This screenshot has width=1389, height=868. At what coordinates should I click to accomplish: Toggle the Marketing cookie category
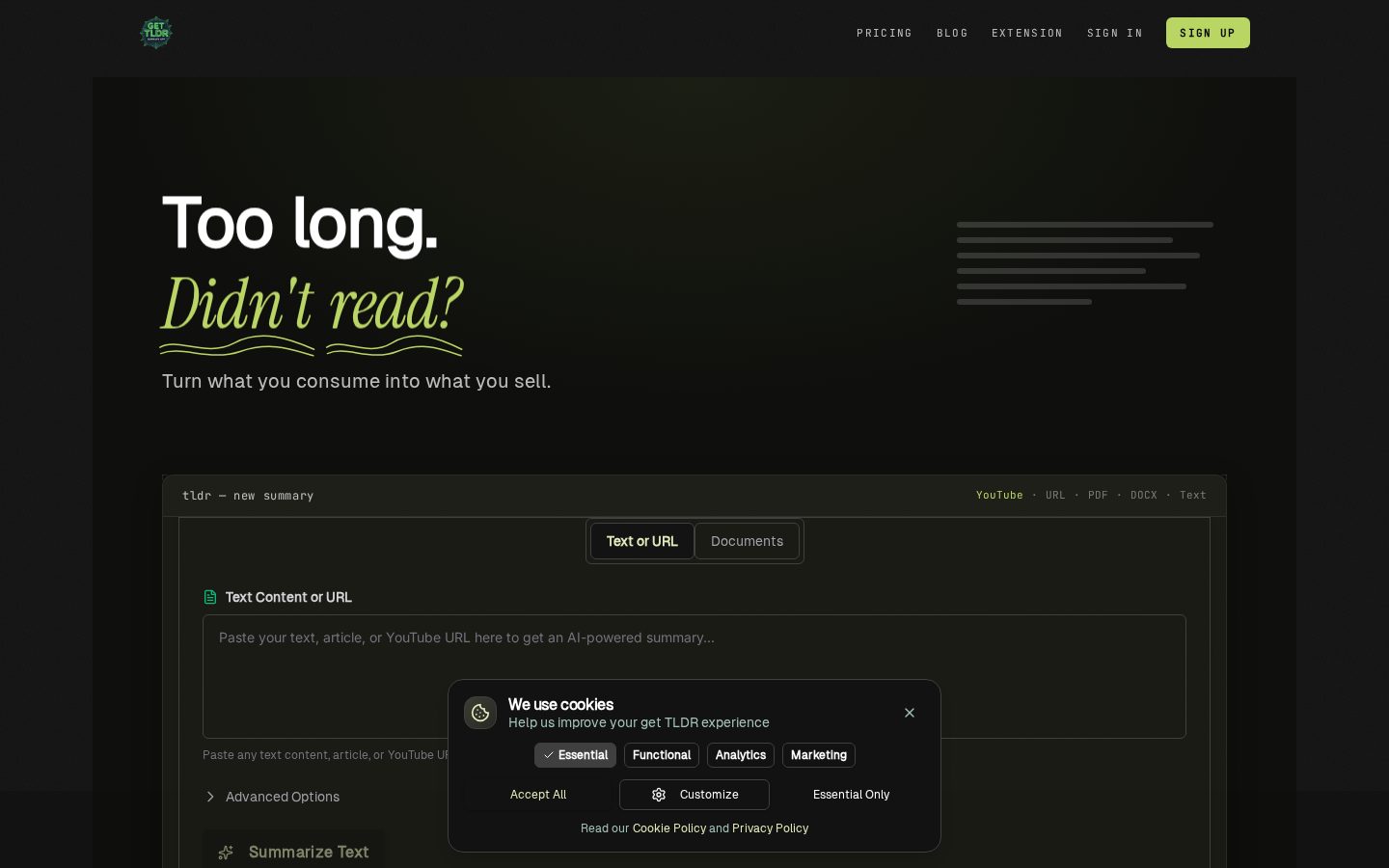pos(819,755)
